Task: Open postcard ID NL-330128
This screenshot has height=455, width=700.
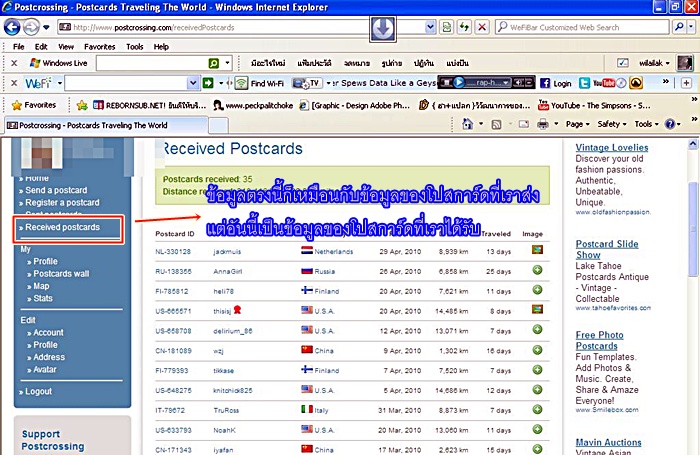Action: click(x=173, y=252)
